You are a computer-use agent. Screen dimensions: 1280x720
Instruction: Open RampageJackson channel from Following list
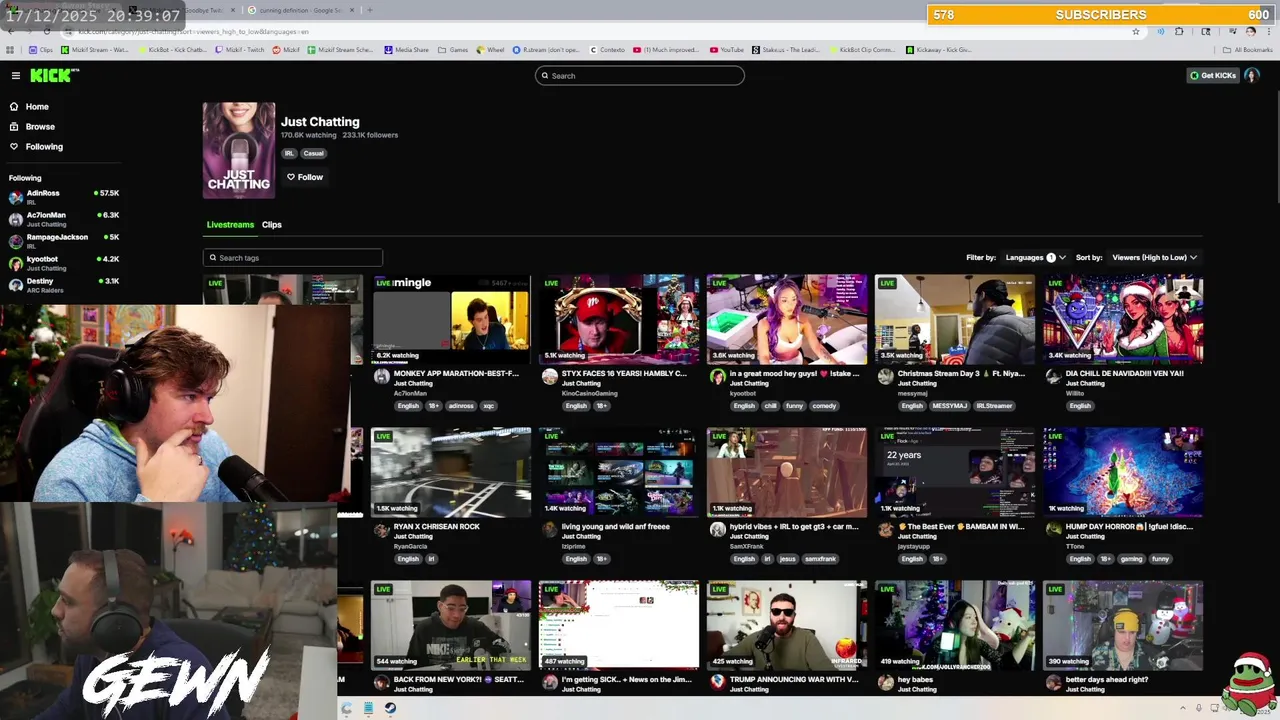click(64, 241)
